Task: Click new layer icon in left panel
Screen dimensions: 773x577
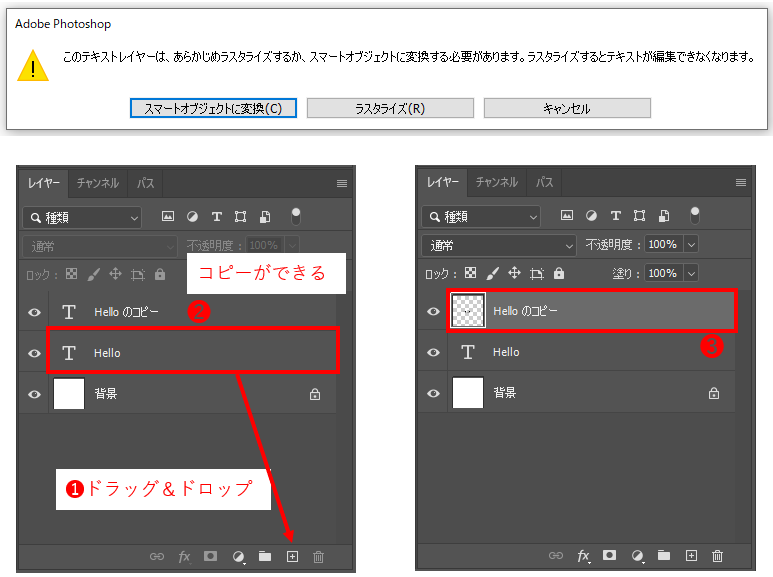Action: point(292,557)
